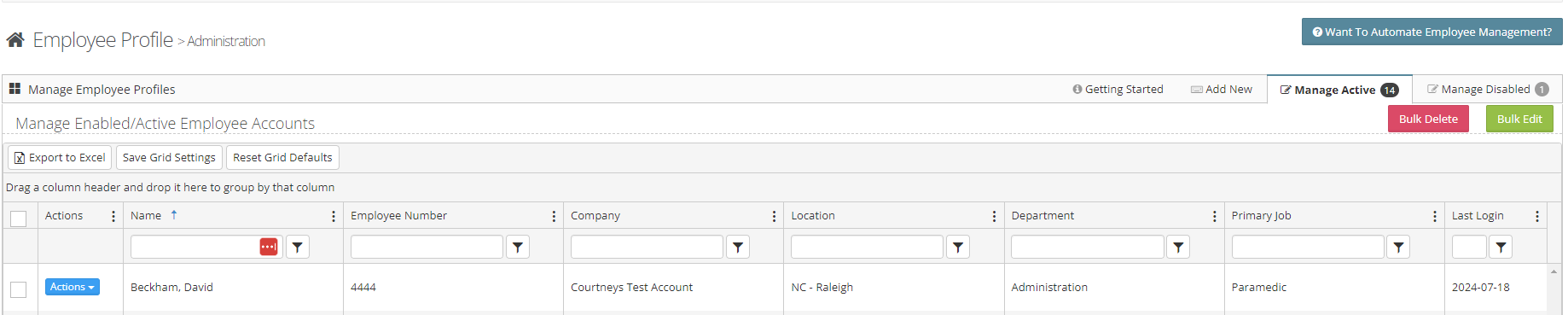Click the Bulk Delete button
The height and width of the screenshot is (315, 1568).
(1428, 119)
